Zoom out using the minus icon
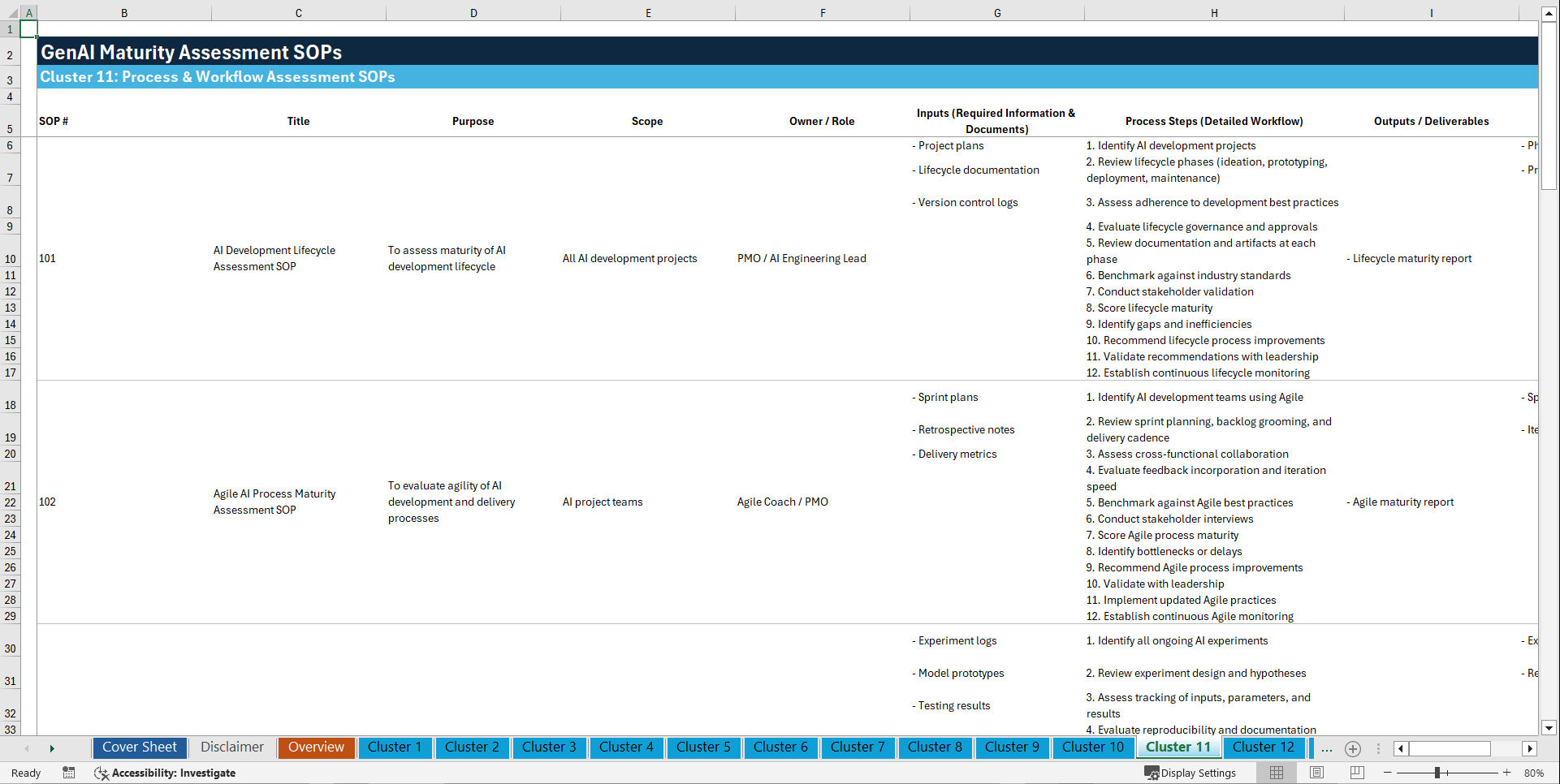 [1389, 773]
